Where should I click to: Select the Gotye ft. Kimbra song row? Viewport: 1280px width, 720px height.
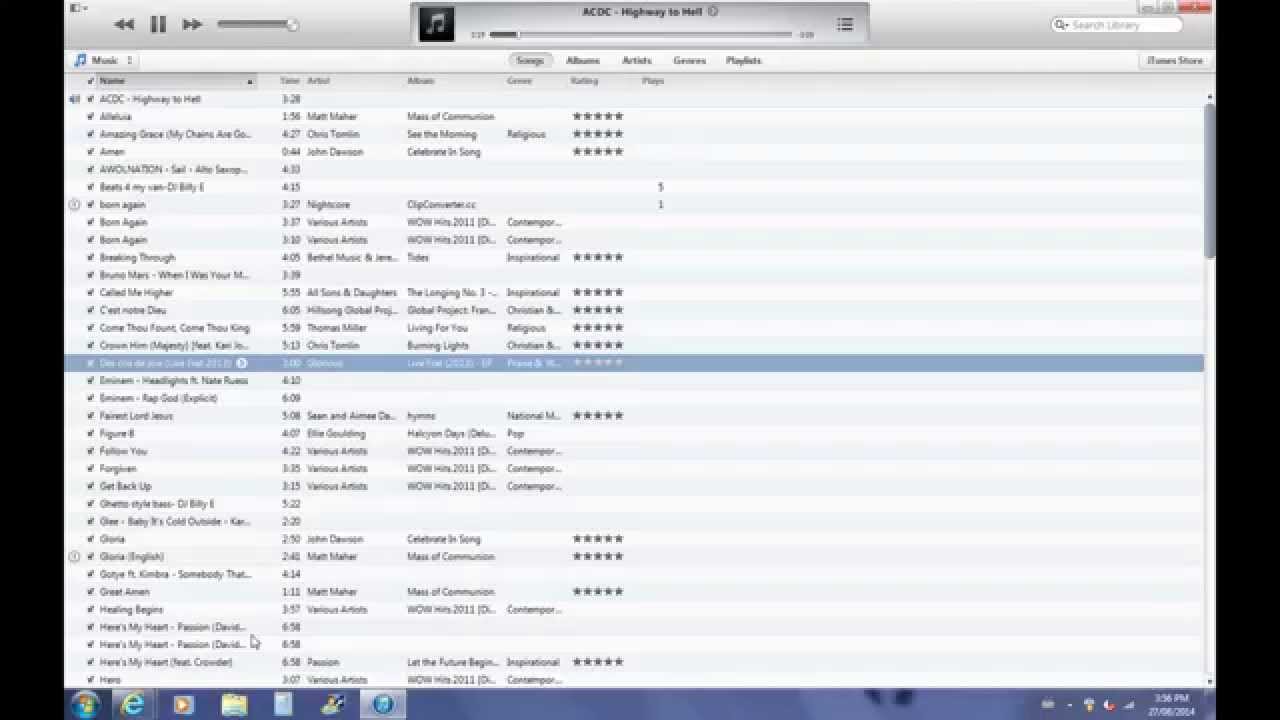636,574
